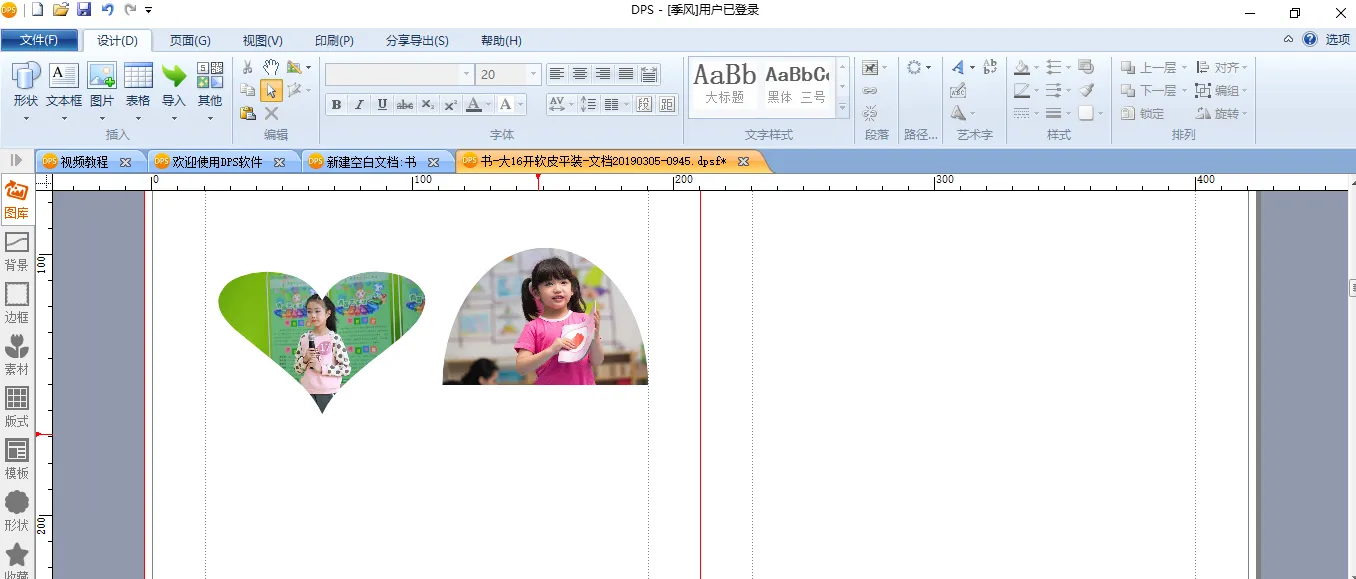Toggle underline text formatting
Viewport: 1356px width, 579px height.
pyautogui.click(x=382, y=105)
